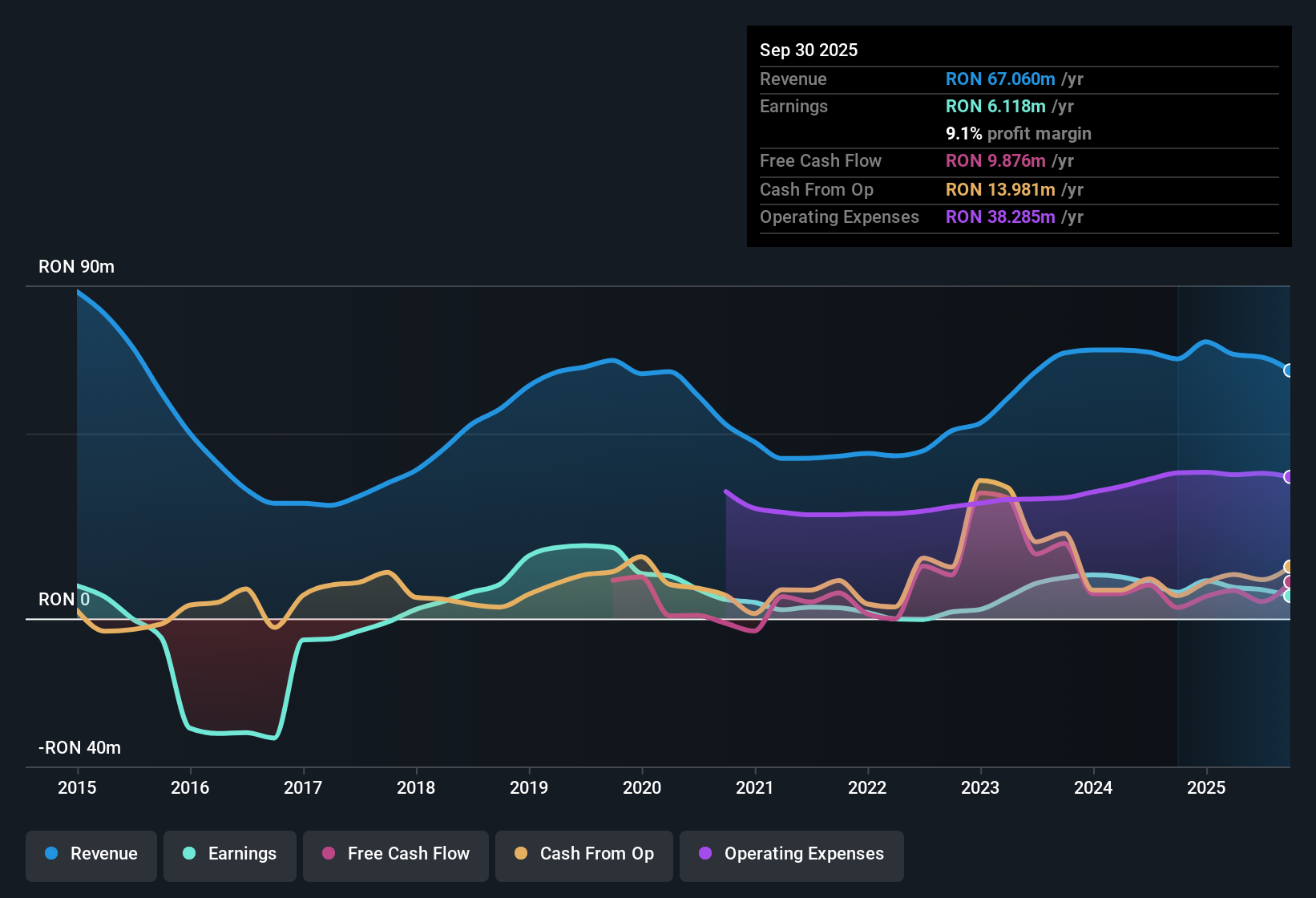Click the RON 90m axis label
The height and width of the screenshot is (898, 1316).
76,266
